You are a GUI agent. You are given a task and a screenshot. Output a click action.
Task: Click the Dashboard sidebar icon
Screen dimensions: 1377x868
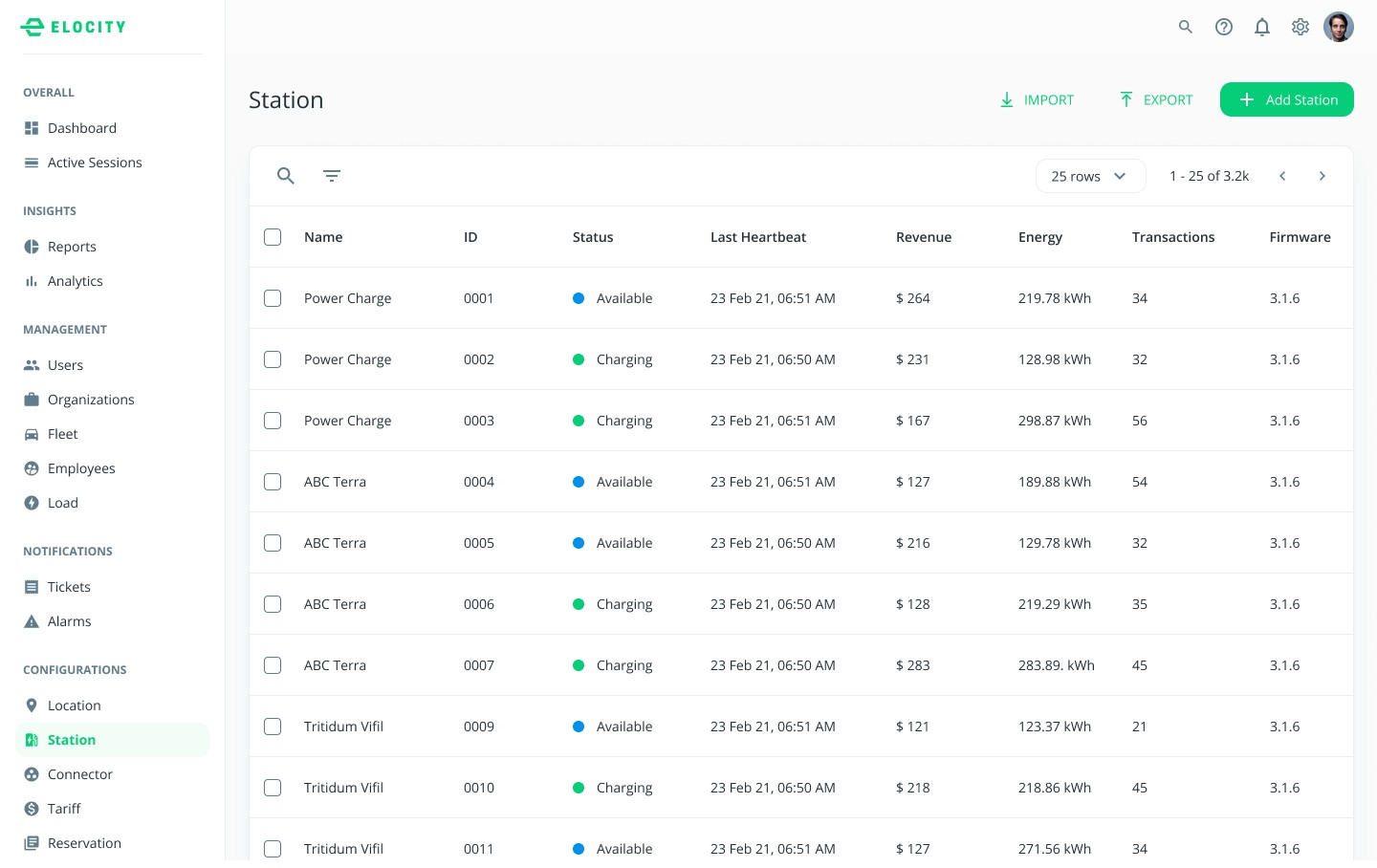click(32, 128)
